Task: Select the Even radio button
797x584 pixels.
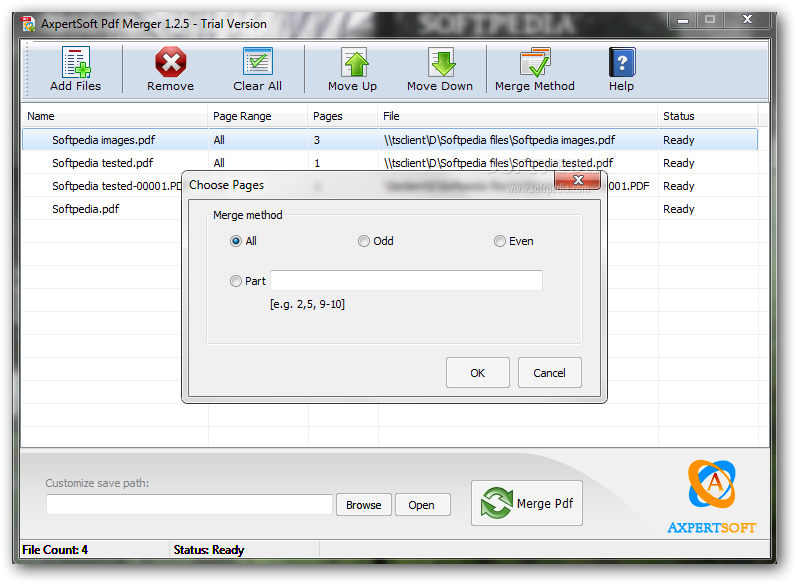Action: tap(500, 241)
